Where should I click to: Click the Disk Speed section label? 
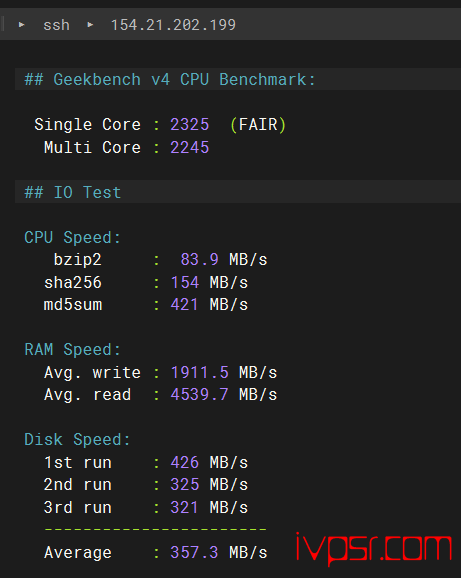tap(77, 440)
